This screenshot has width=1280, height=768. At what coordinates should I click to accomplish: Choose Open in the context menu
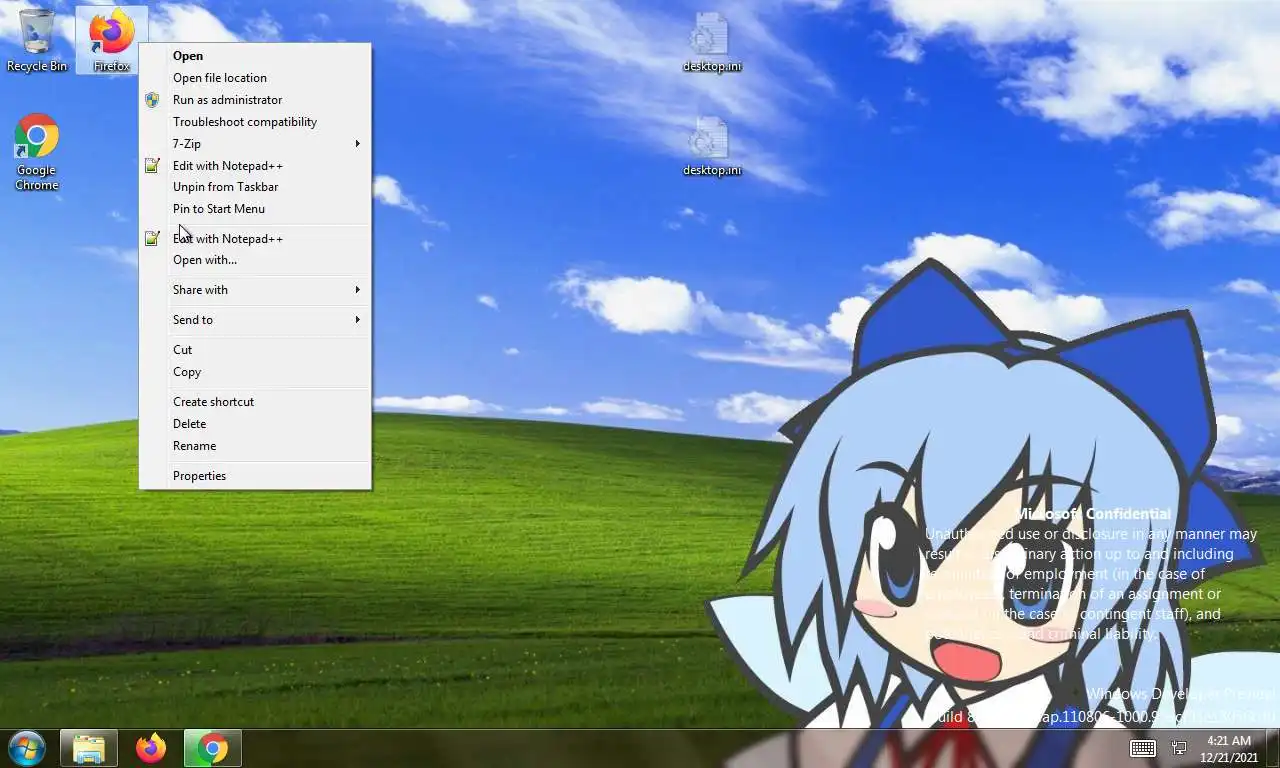coord(255,56)
